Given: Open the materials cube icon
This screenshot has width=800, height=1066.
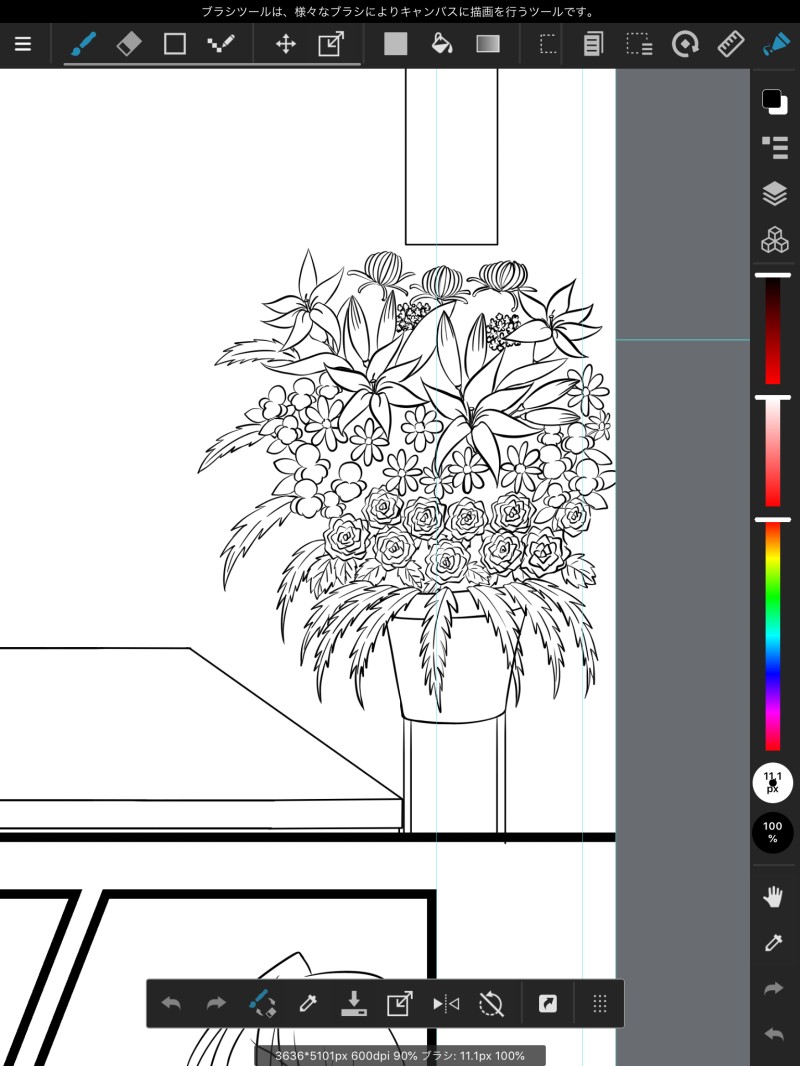Looking at the screenshot, I should pyautogui.click(x=774, y=240).
